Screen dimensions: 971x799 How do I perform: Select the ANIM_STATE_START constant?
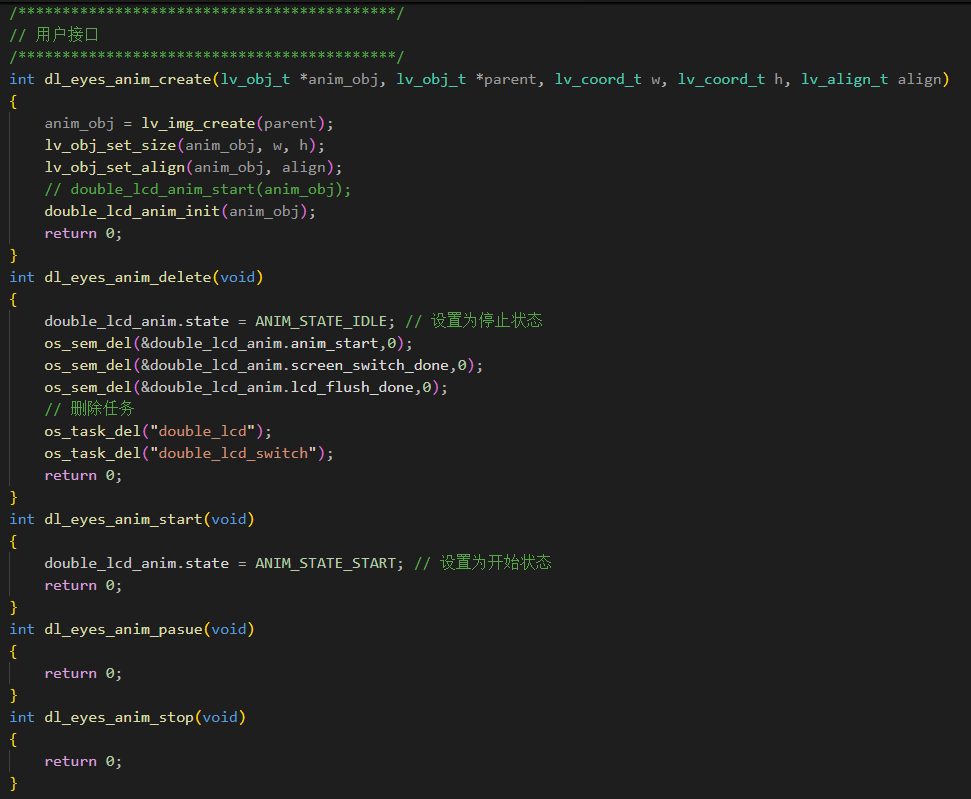[x=326, y=563]
